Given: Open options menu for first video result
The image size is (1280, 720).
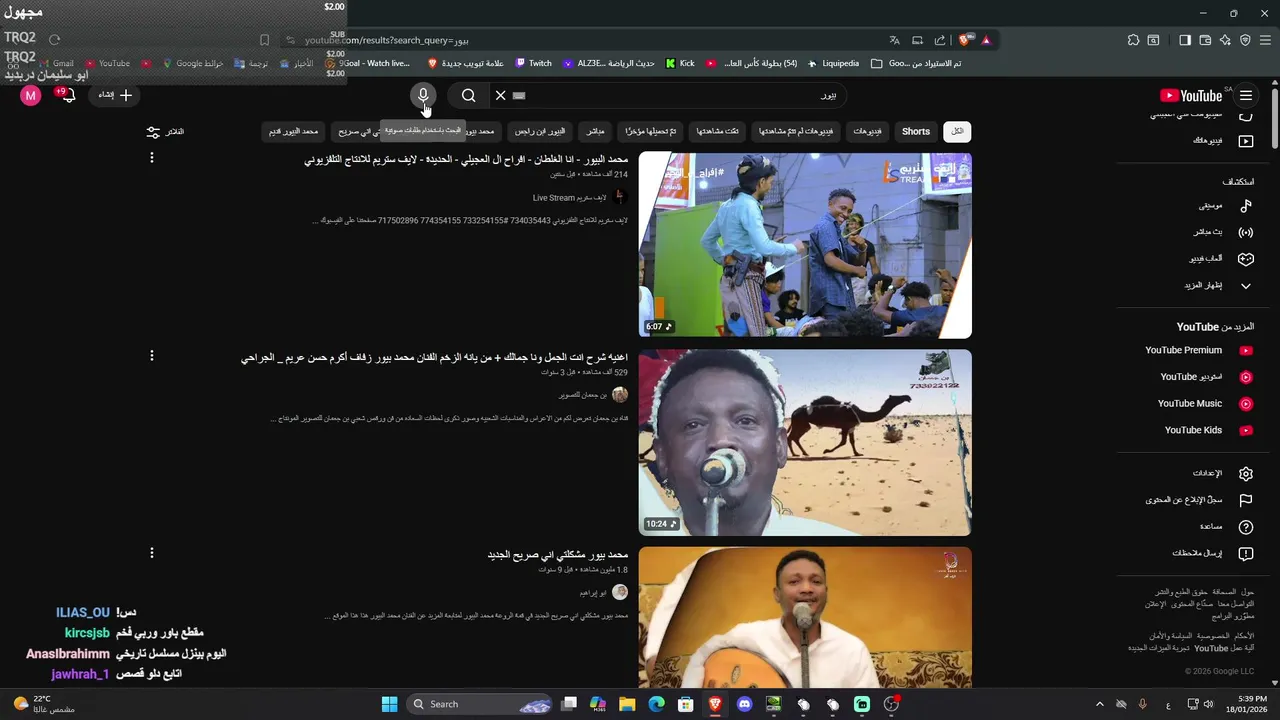Looking at the screenshot, I should (x=152, y=158).
